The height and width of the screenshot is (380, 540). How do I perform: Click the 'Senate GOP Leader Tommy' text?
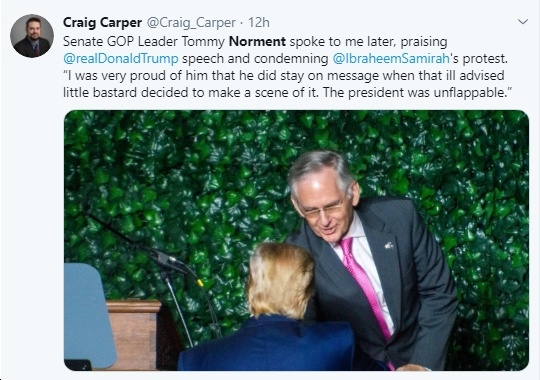(144, 41)
